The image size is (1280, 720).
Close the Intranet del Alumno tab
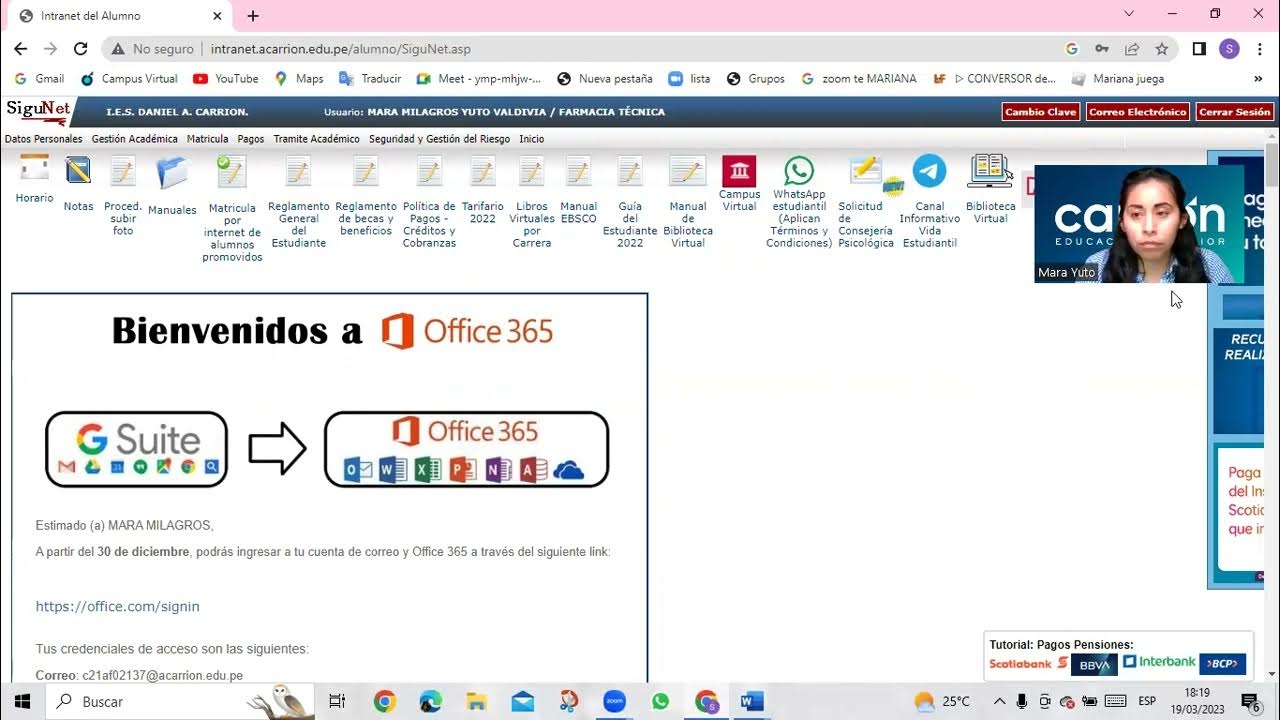coord(218,16)
